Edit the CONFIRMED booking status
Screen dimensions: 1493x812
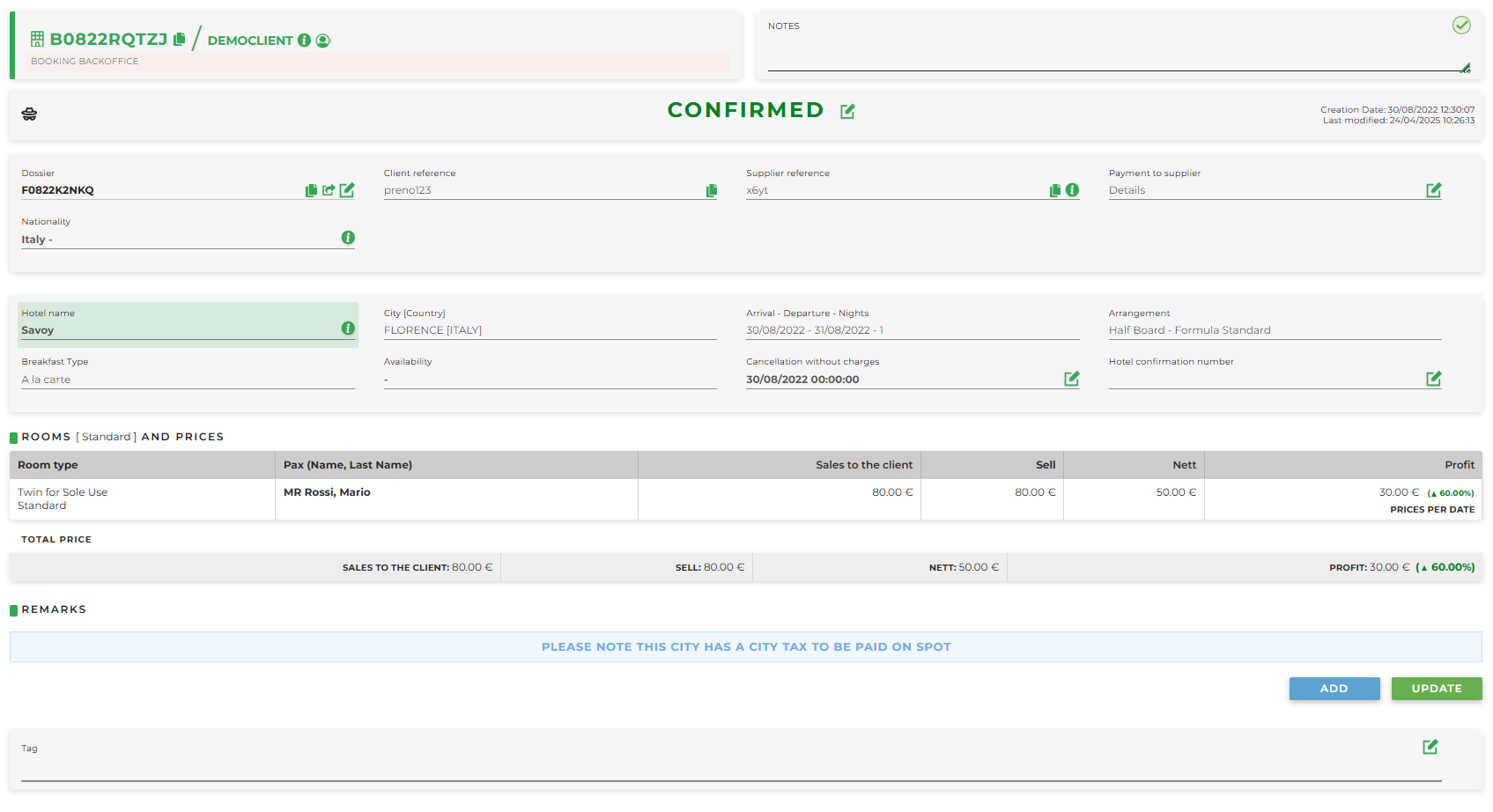[x=847, y=111]
